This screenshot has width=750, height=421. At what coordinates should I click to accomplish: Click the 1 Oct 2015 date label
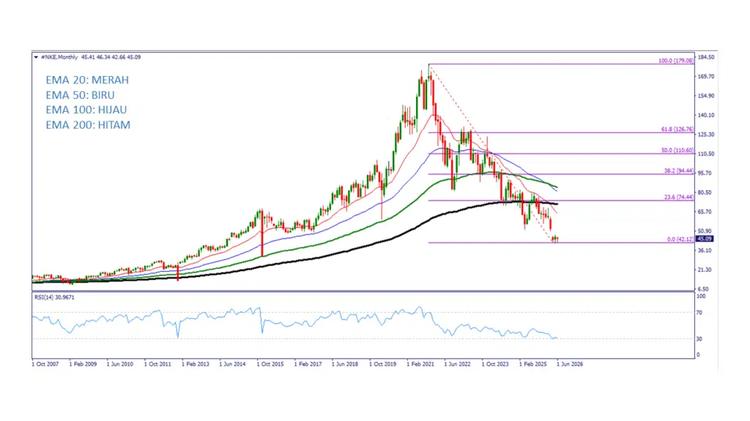pyautogui.click(x=271, y=364)
